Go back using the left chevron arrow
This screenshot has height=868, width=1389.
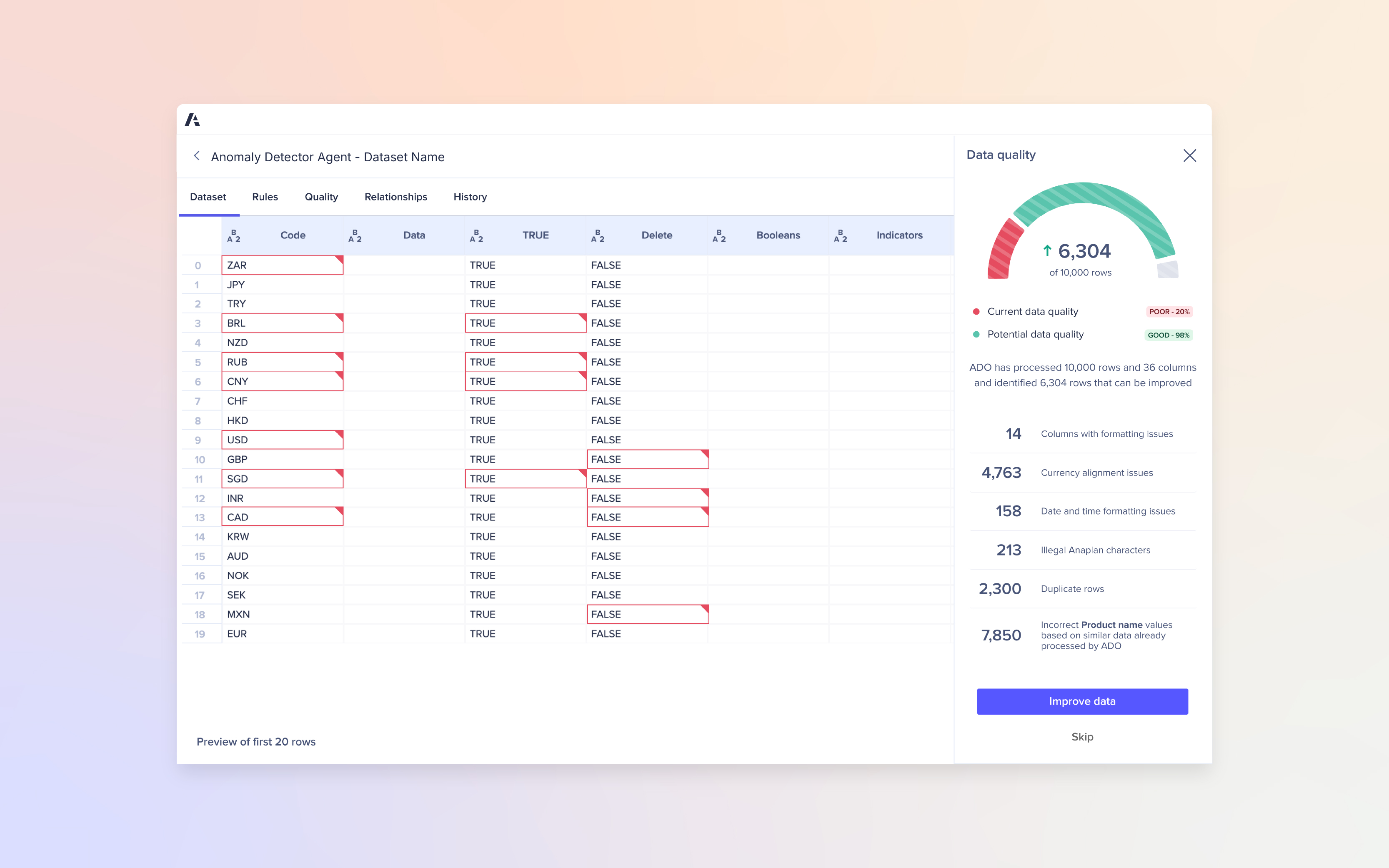click(x=197, y=156)
